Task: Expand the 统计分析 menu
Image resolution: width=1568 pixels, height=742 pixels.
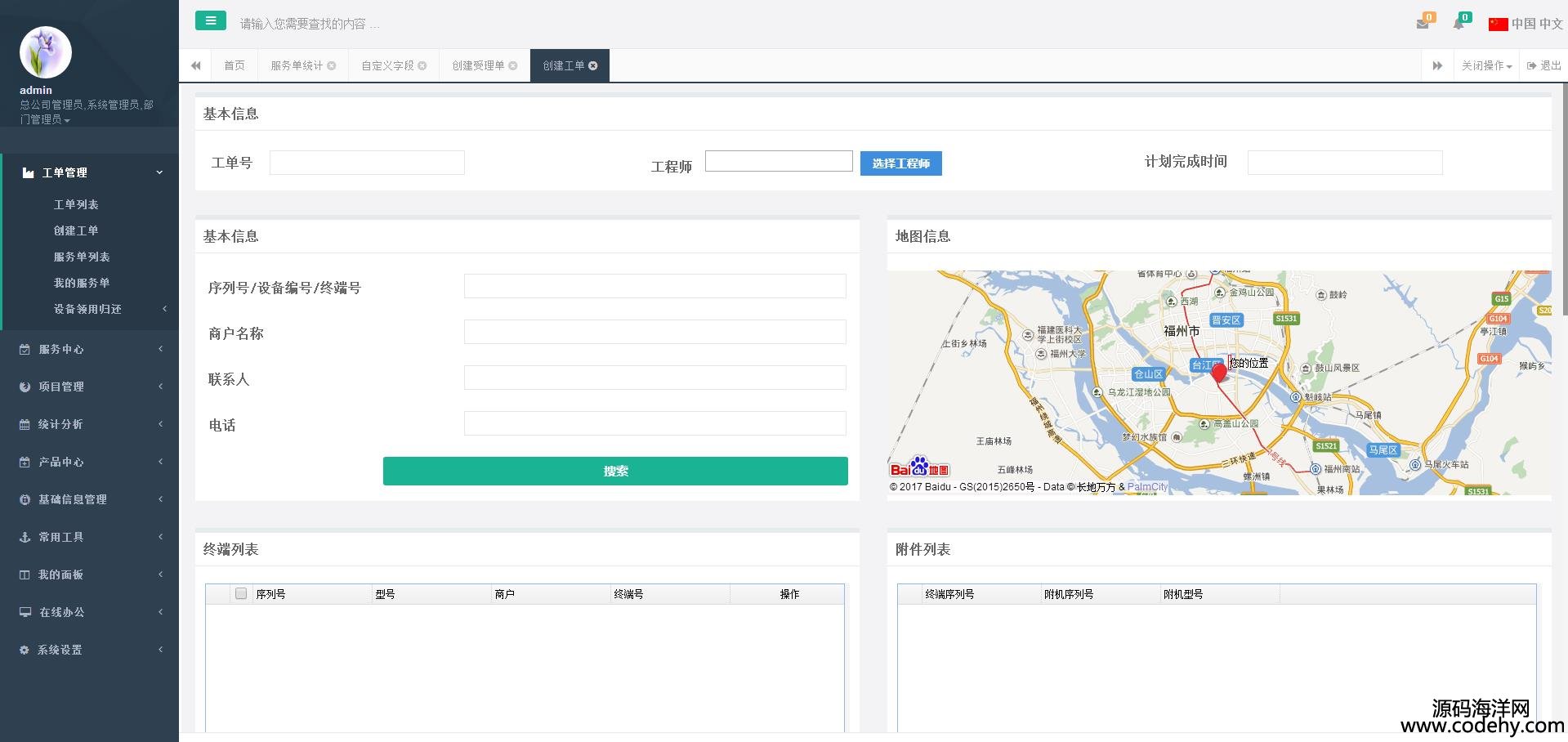Action: click(x=90, y=424)
